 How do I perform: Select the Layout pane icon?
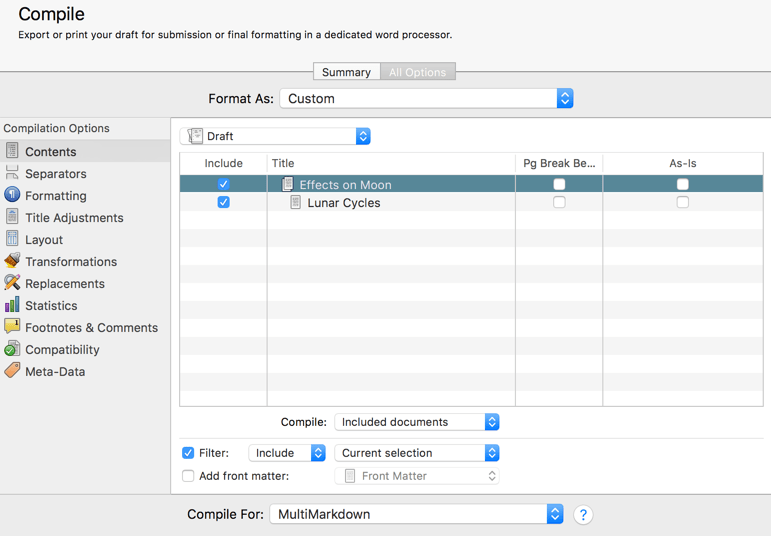[x=12, y=239]
